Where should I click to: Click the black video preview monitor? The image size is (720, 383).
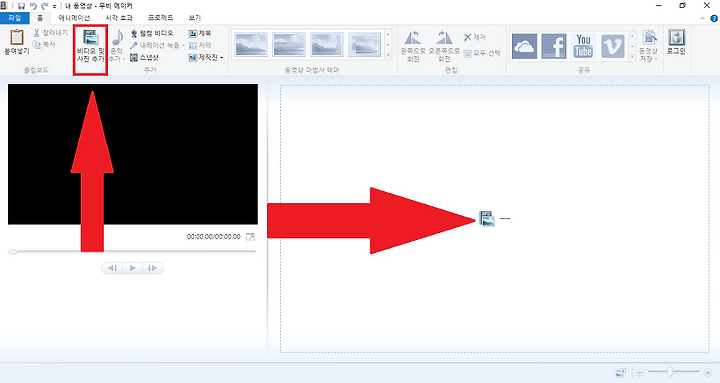click(133, 154)
